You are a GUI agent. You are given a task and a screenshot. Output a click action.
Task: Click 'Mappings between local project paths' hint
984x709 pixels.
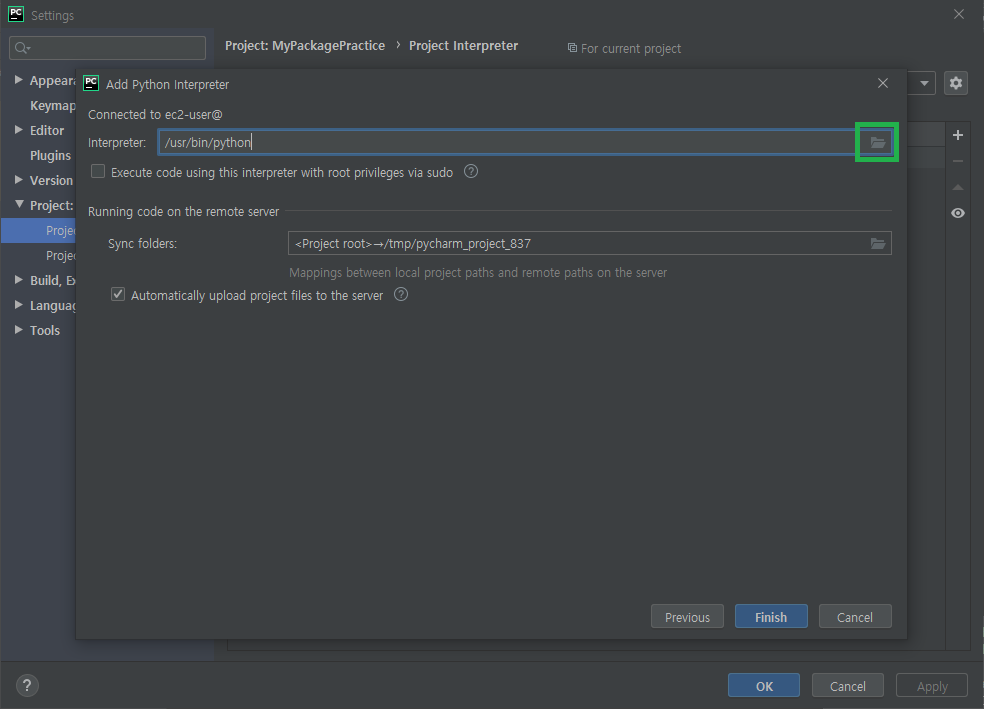click(478, 272)
